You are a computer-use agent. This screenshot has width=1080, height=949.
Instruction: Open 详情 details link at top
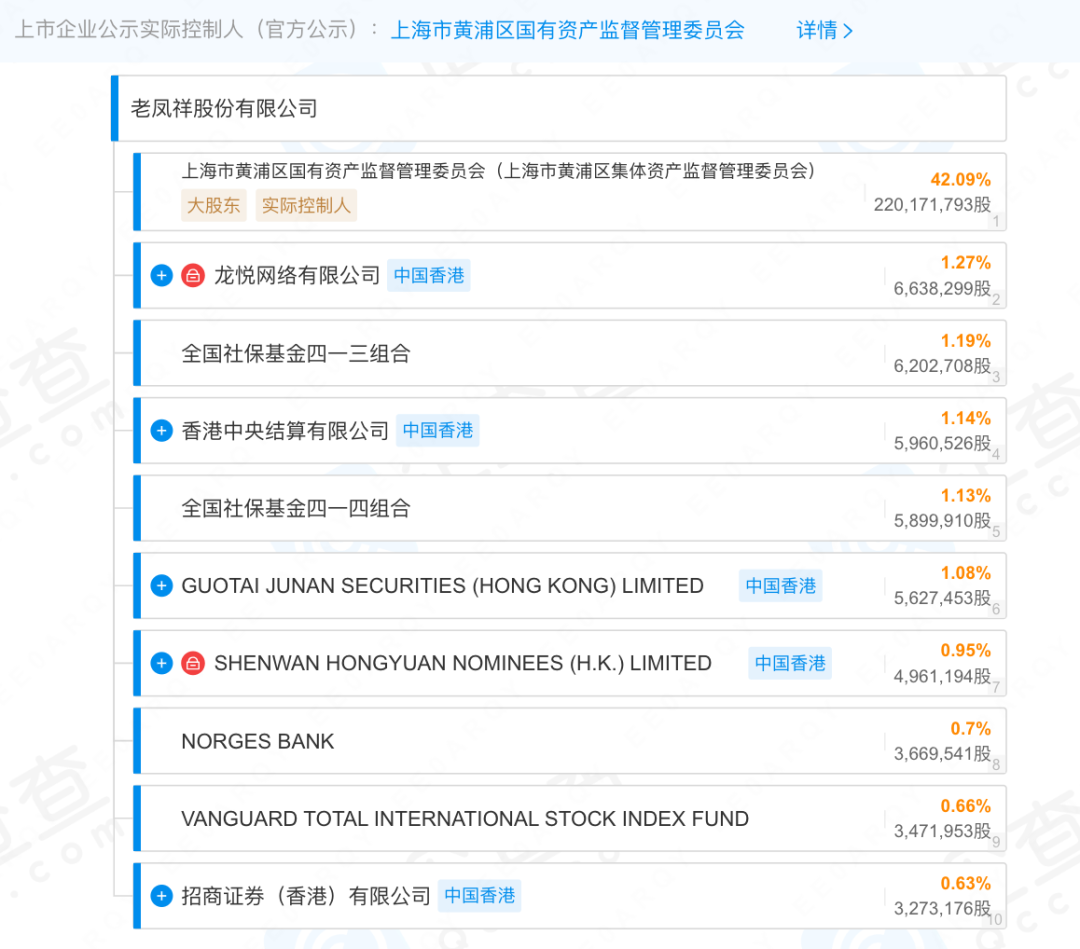[x=824, y=30]
